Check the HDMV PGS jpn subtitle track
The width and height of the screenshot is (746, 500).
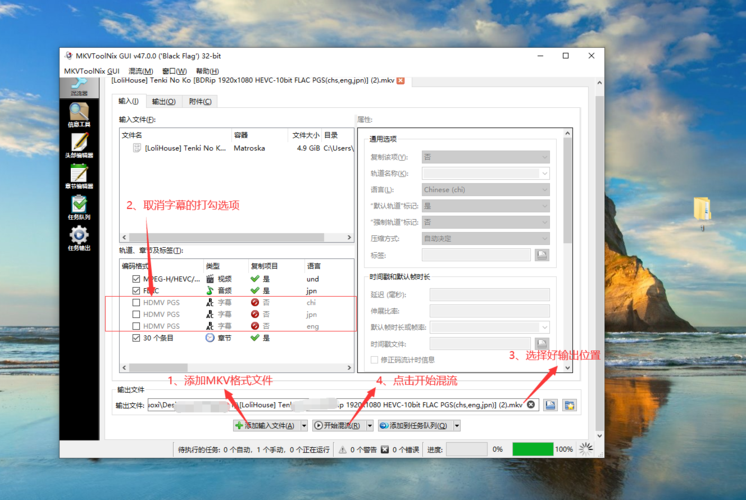[136, 314]
